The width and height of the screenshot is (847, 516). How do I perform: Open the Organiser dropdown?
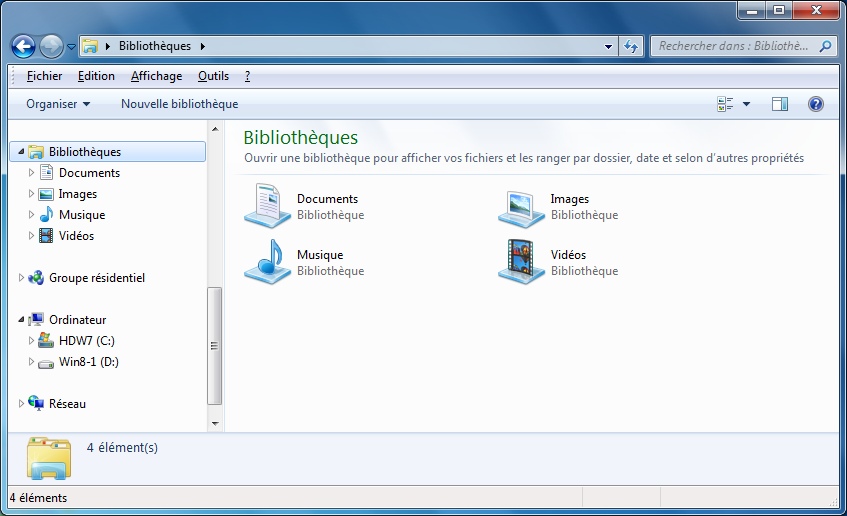pos(58,104)
